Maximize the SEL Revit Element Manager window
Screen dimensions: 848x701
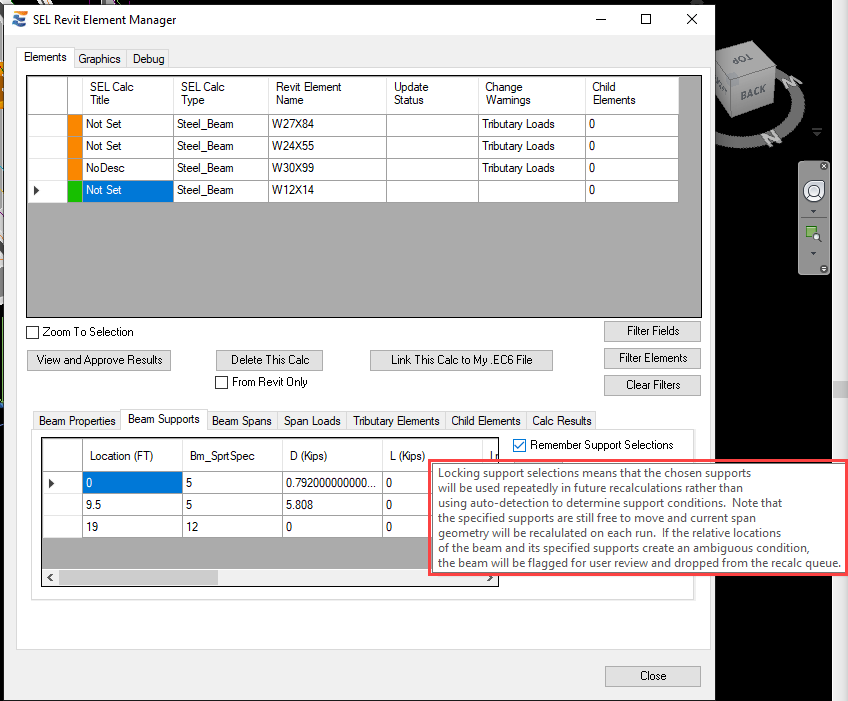(x=646, y=19)
